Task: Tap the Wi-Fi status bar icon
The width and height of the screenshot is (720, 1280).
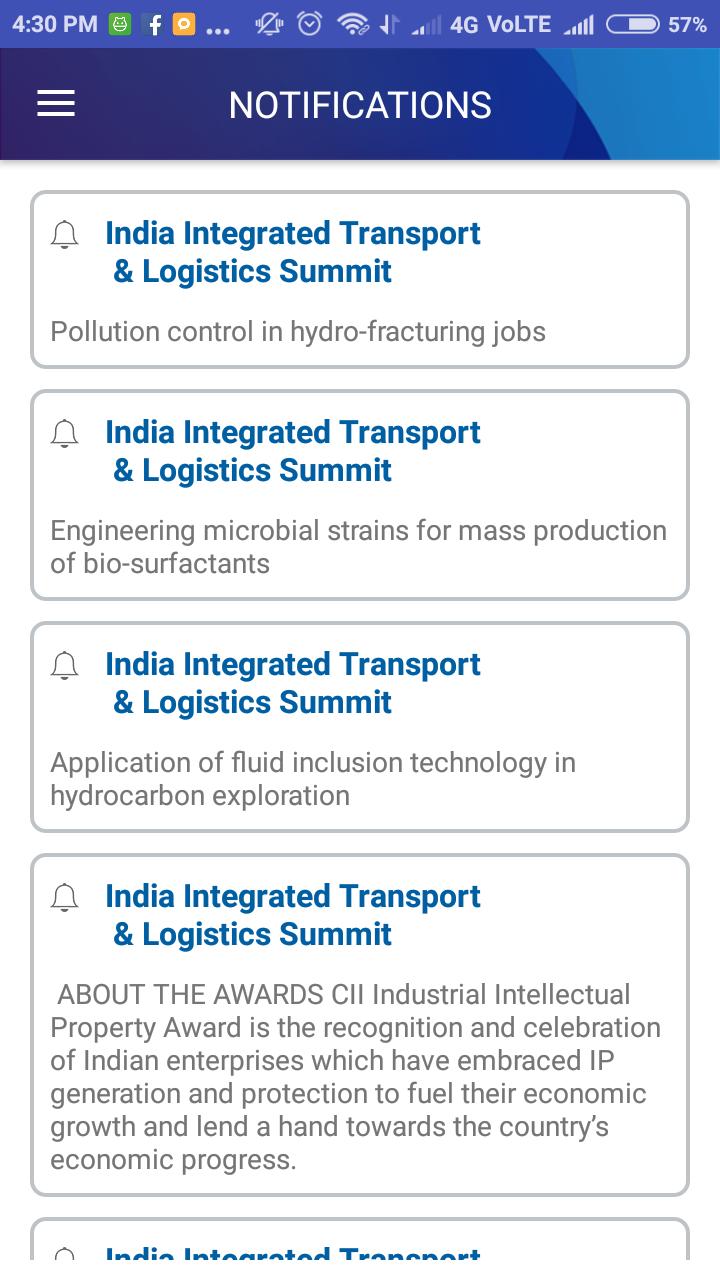Action: (352, 24)
